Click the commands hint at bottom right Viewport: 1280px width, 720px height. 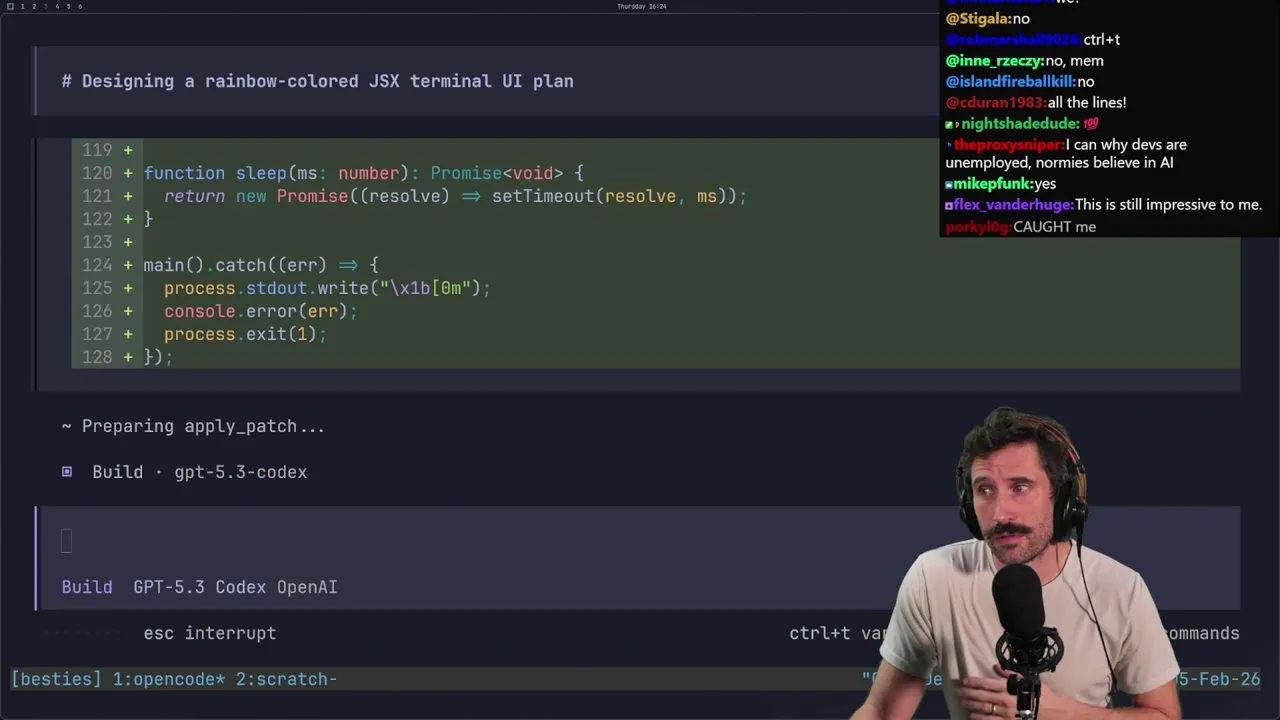[x=1200, y=633]
